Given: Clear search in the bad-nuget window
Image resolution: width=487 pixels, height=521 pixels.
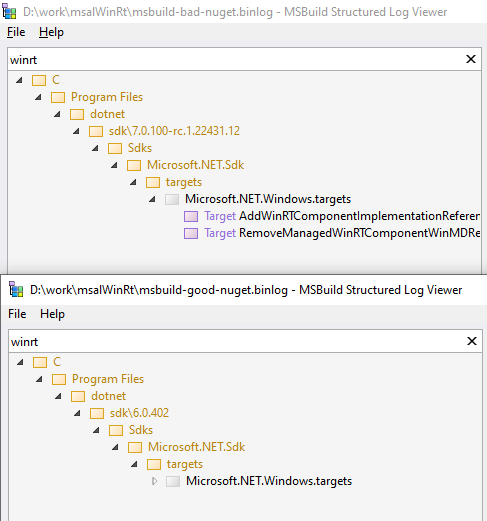Looking at the screenshot, I should pos(471,59).
